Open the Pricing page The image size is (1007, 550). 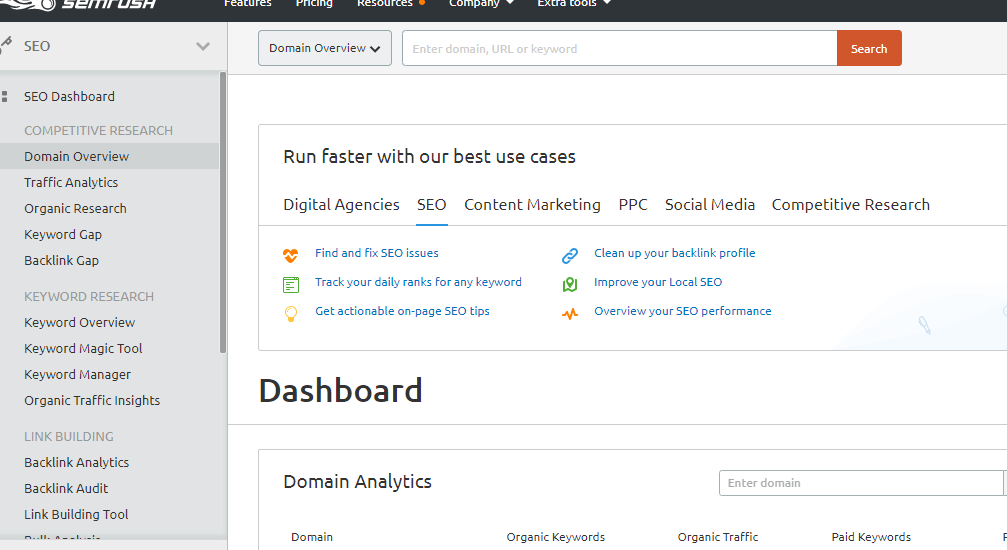[314, 3]
